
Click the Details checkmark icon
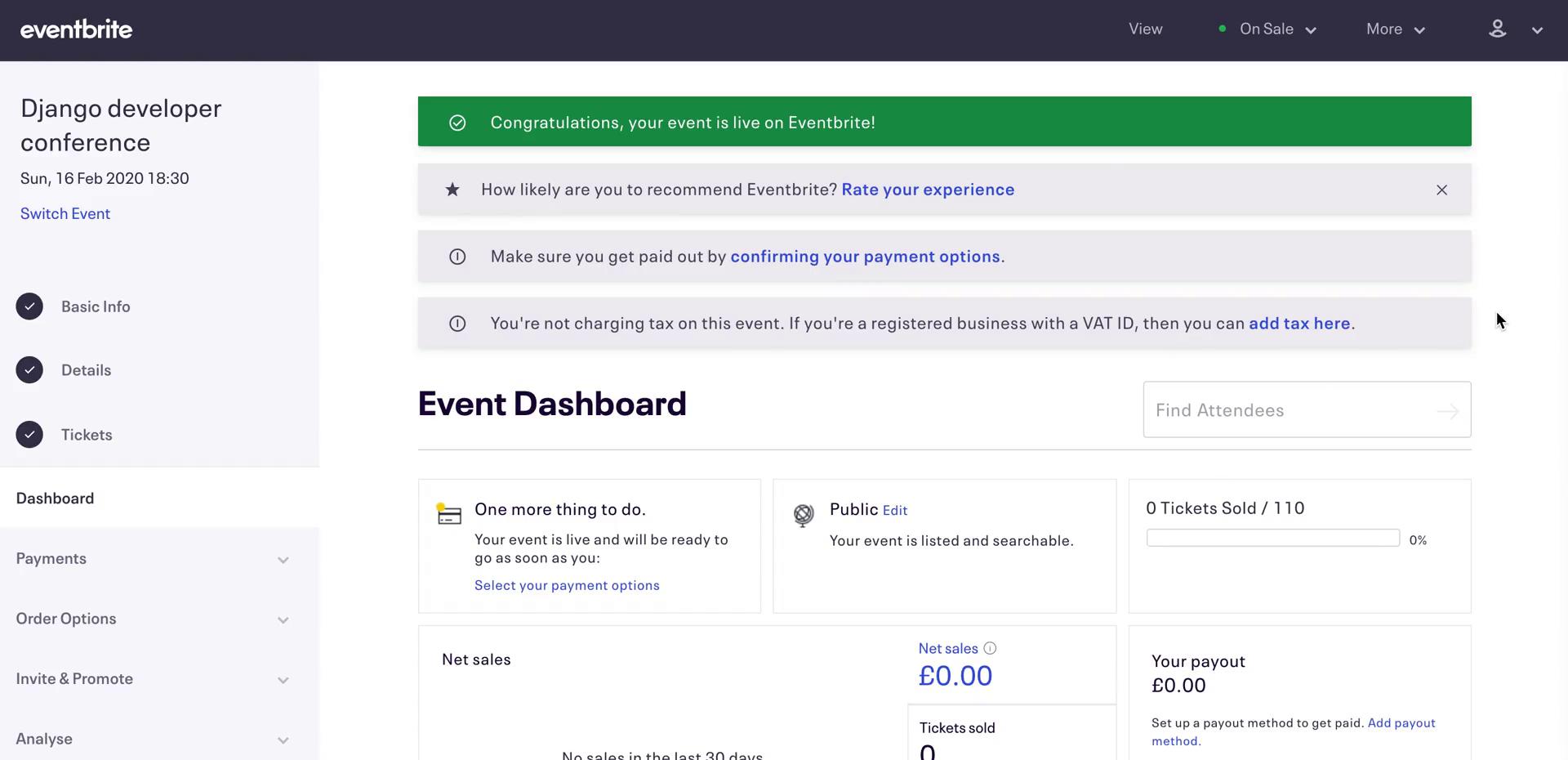pos(29,370)
